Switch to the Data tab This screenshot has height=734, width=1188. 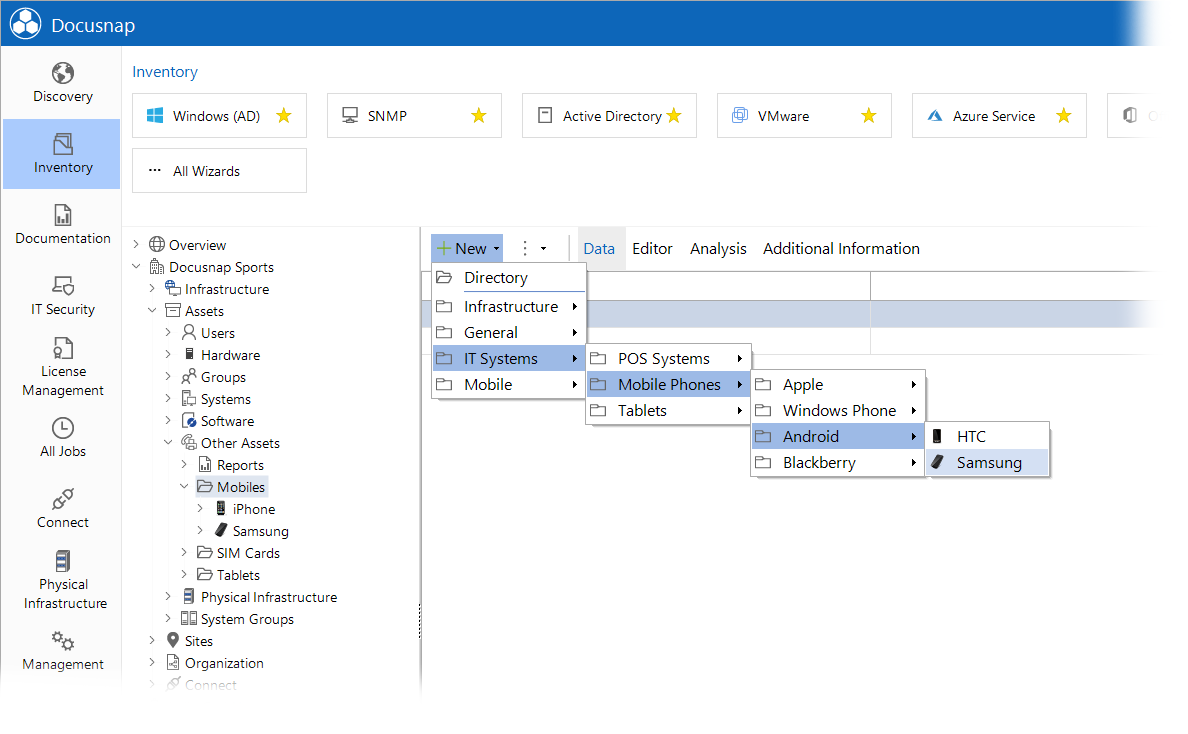pos(599,248)
